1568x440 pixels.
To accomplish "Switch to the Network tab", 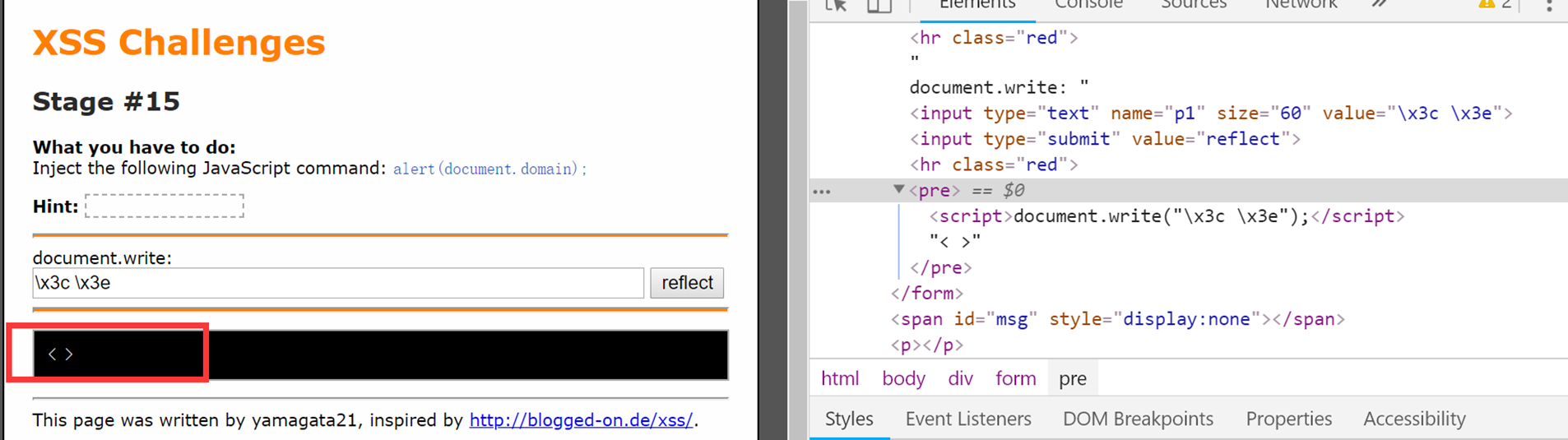I will click(x=1301, y=5).
